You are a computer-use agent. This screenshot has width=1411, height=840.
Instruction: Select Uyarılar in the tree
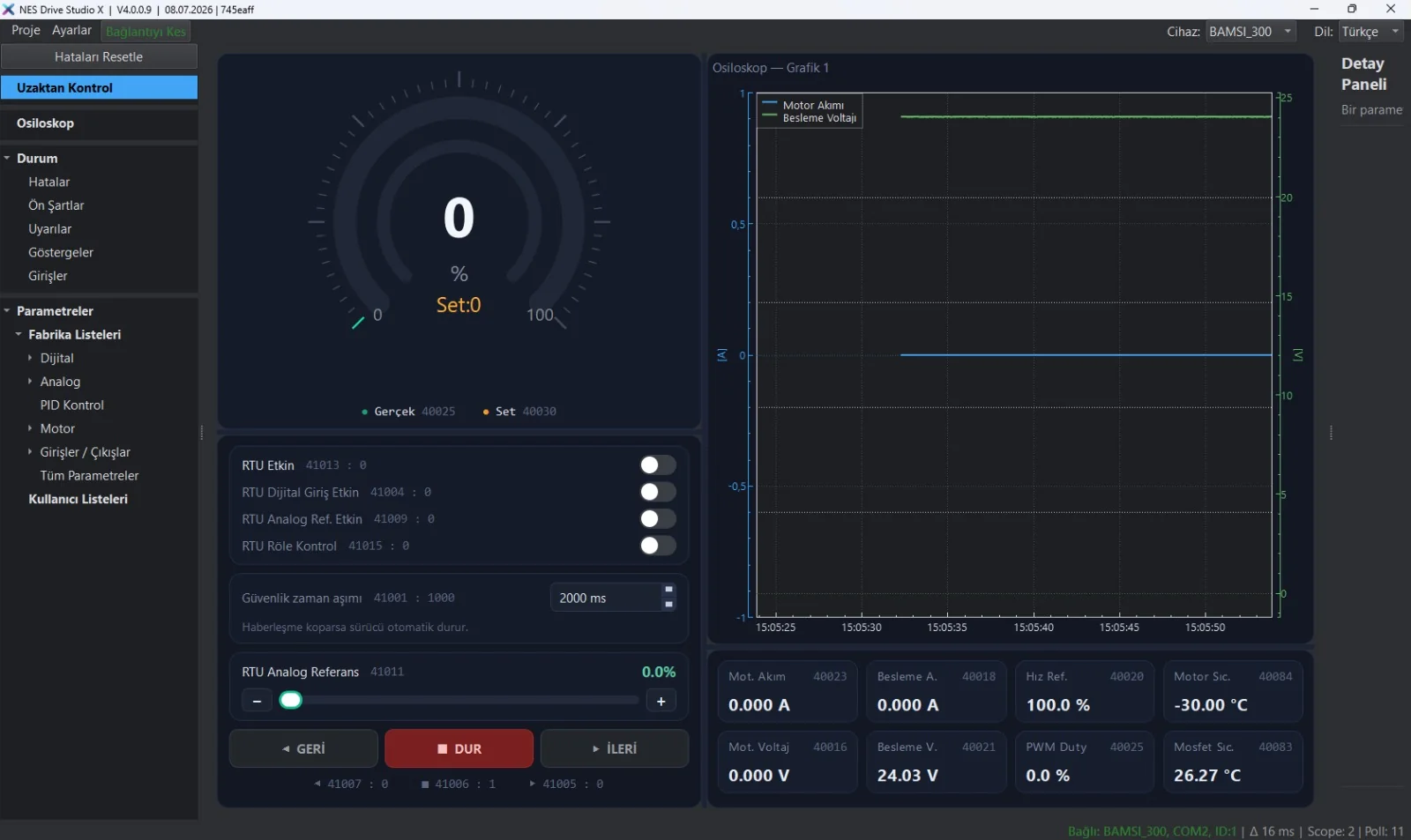pos(49,228)
